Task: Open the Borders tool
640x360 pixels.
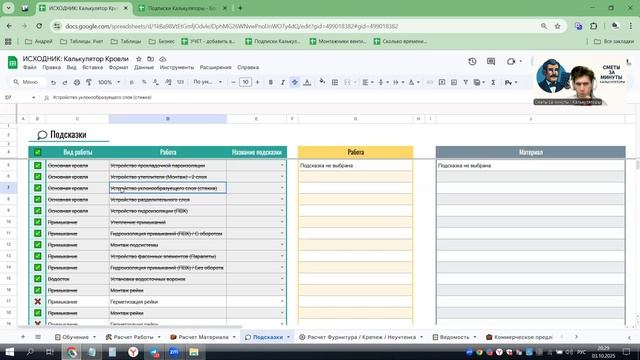Action: (x=335, y=82)
